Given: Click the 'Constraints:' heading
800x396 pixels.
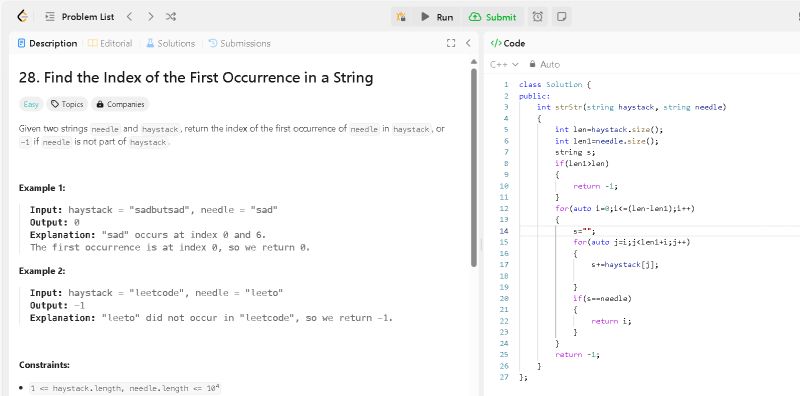Looking at the screenshot, I should [44, 365].
